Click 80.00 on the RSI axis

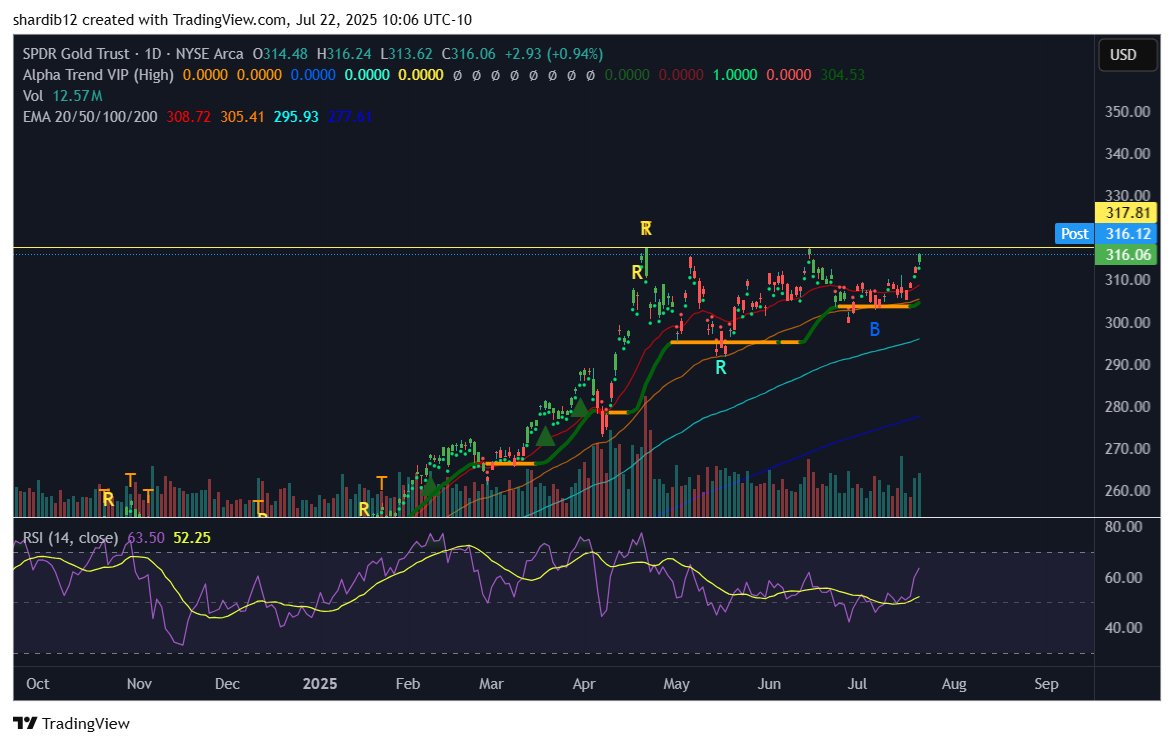[1124, 526]
